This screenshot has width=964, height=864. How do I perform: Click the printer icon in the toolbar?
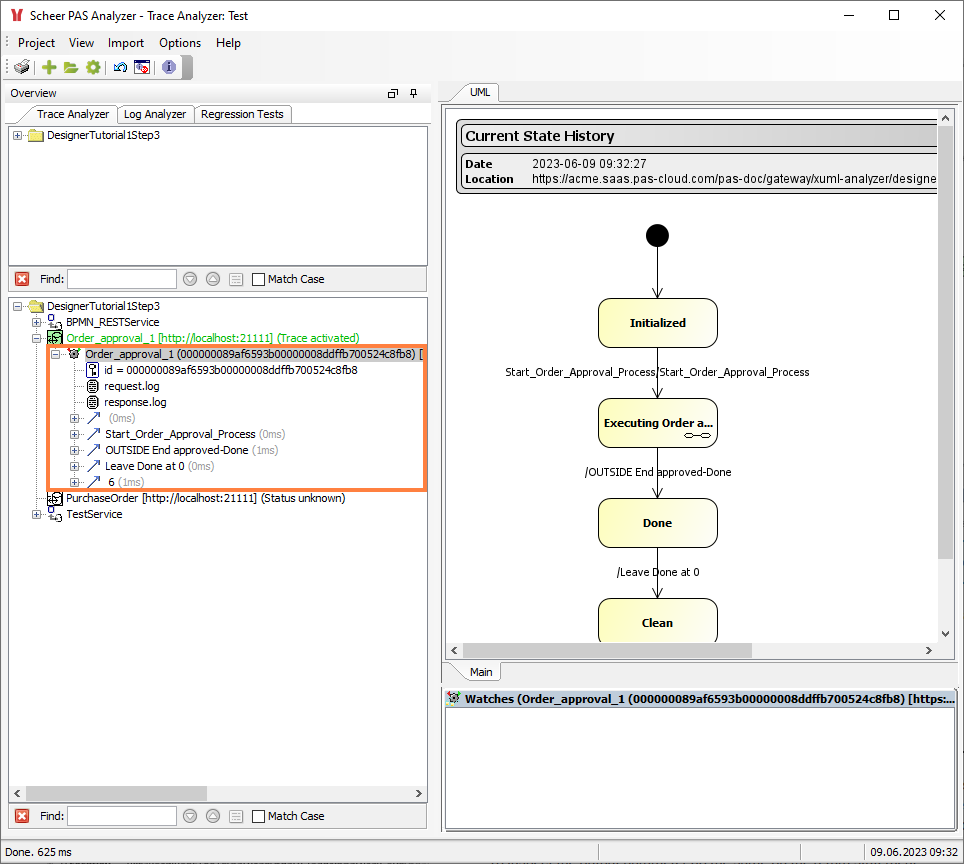22,67
